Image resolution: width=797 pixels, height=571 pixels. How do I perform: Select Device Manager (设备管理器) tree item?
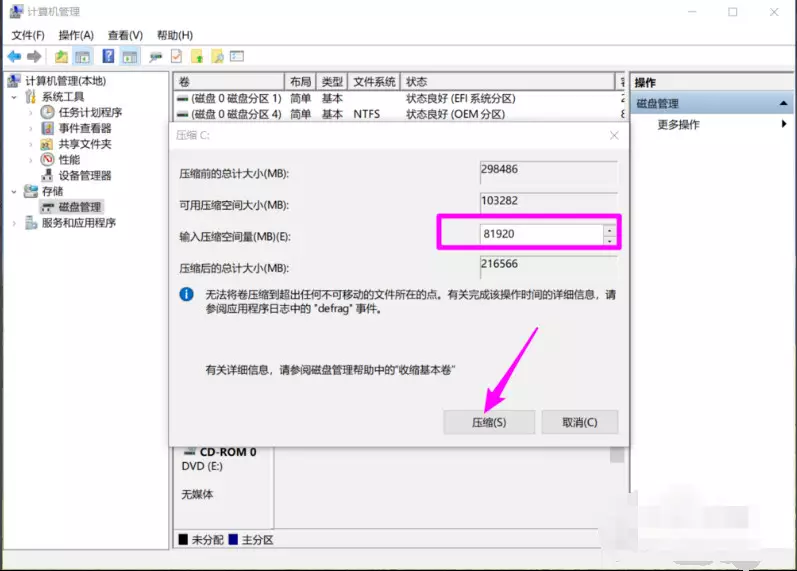pos(84,175)
